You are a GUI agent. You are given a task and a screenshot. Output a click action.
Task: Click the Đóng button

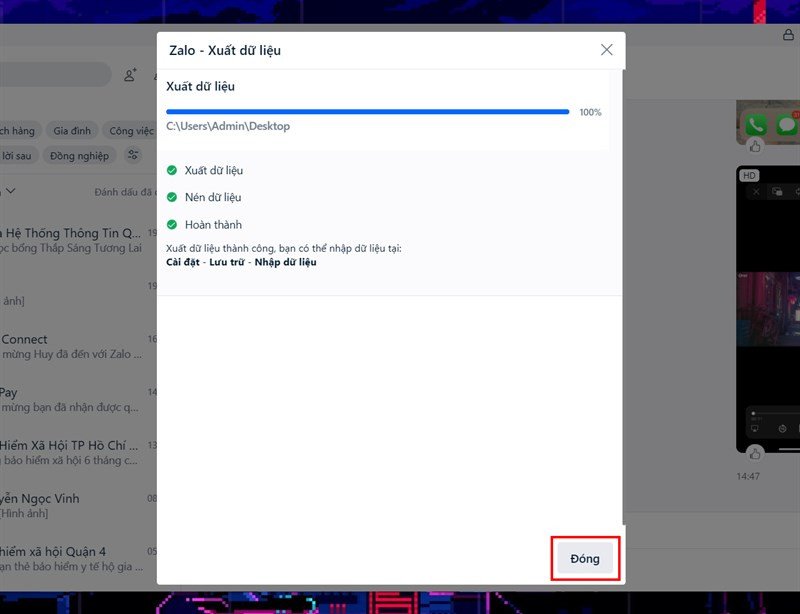click(x=585, y=558)
